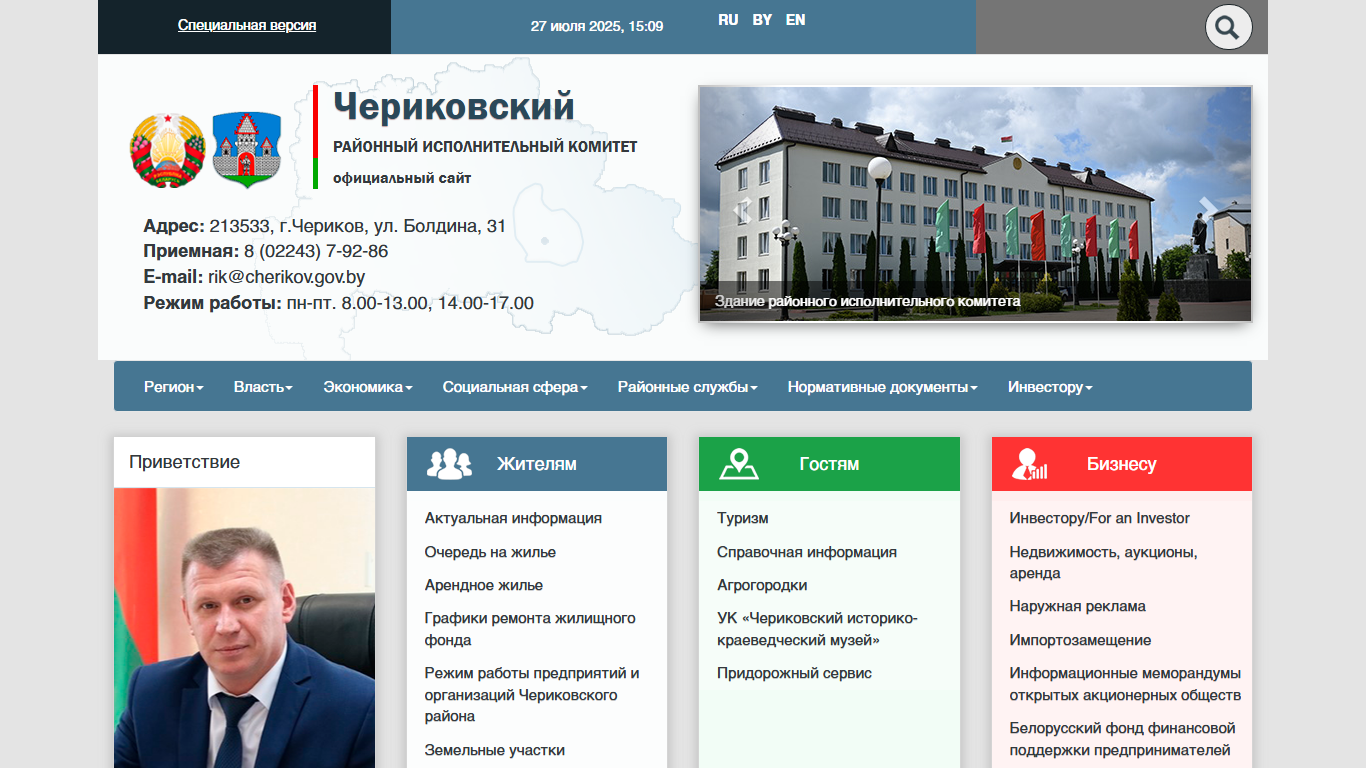
Task: Expand the Экономика dropdown menu
Action: pos(368,387)
